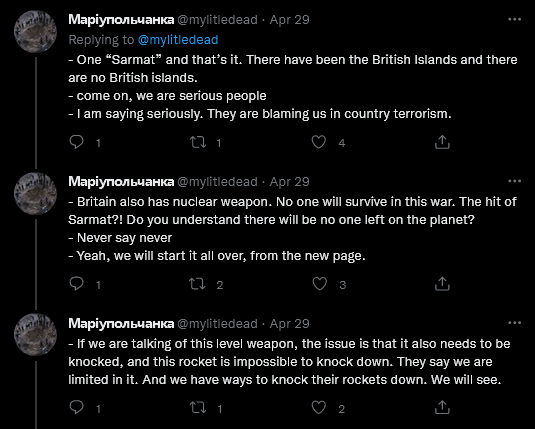Open more options on third tweet
The height and width of the screenshot is (429, 535).
[515, 323]
